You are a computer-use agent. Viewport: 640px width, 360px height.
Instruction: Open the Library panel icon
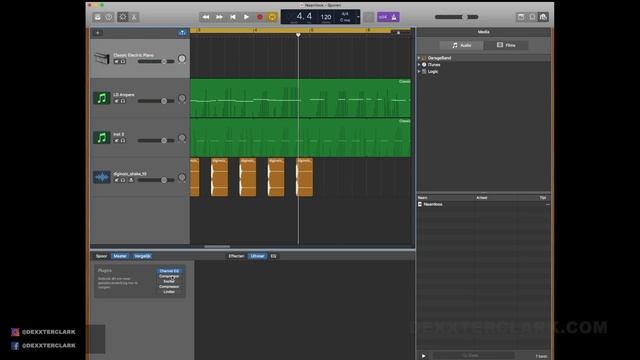coord(98,17)
